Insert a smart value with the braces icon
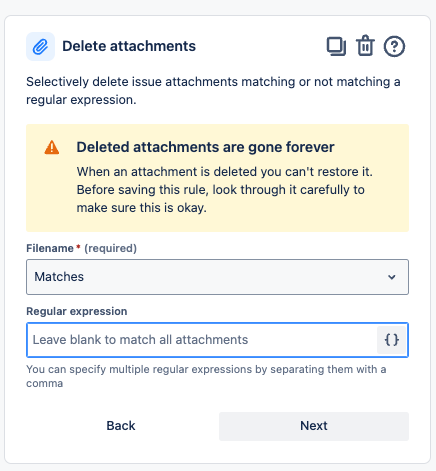Screen dimensions: 436x471 [391, 340]
